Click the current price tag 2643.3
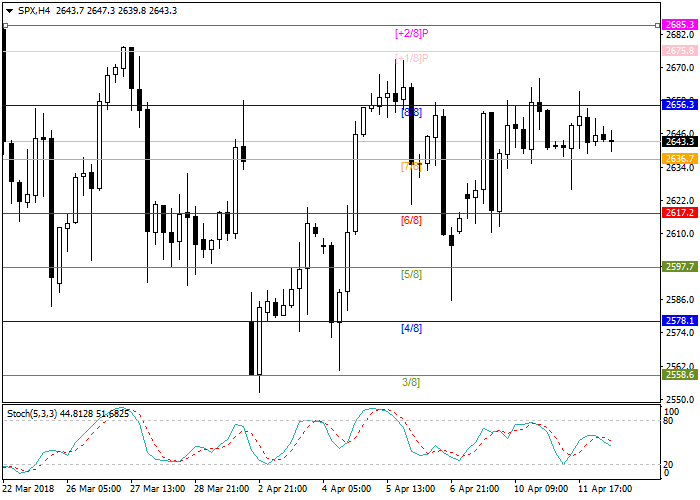Image resolution: width=700 pixels, height=500 pixels. (x=679, y=142)
